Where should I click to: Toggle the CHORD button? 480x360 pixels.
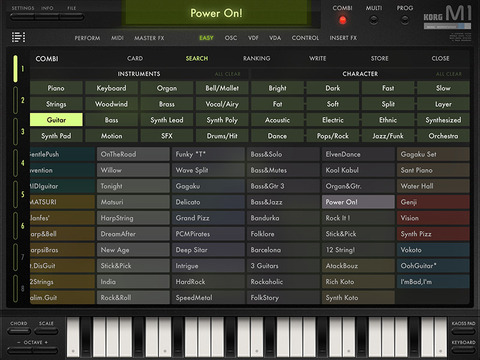[x=19, y=331]
